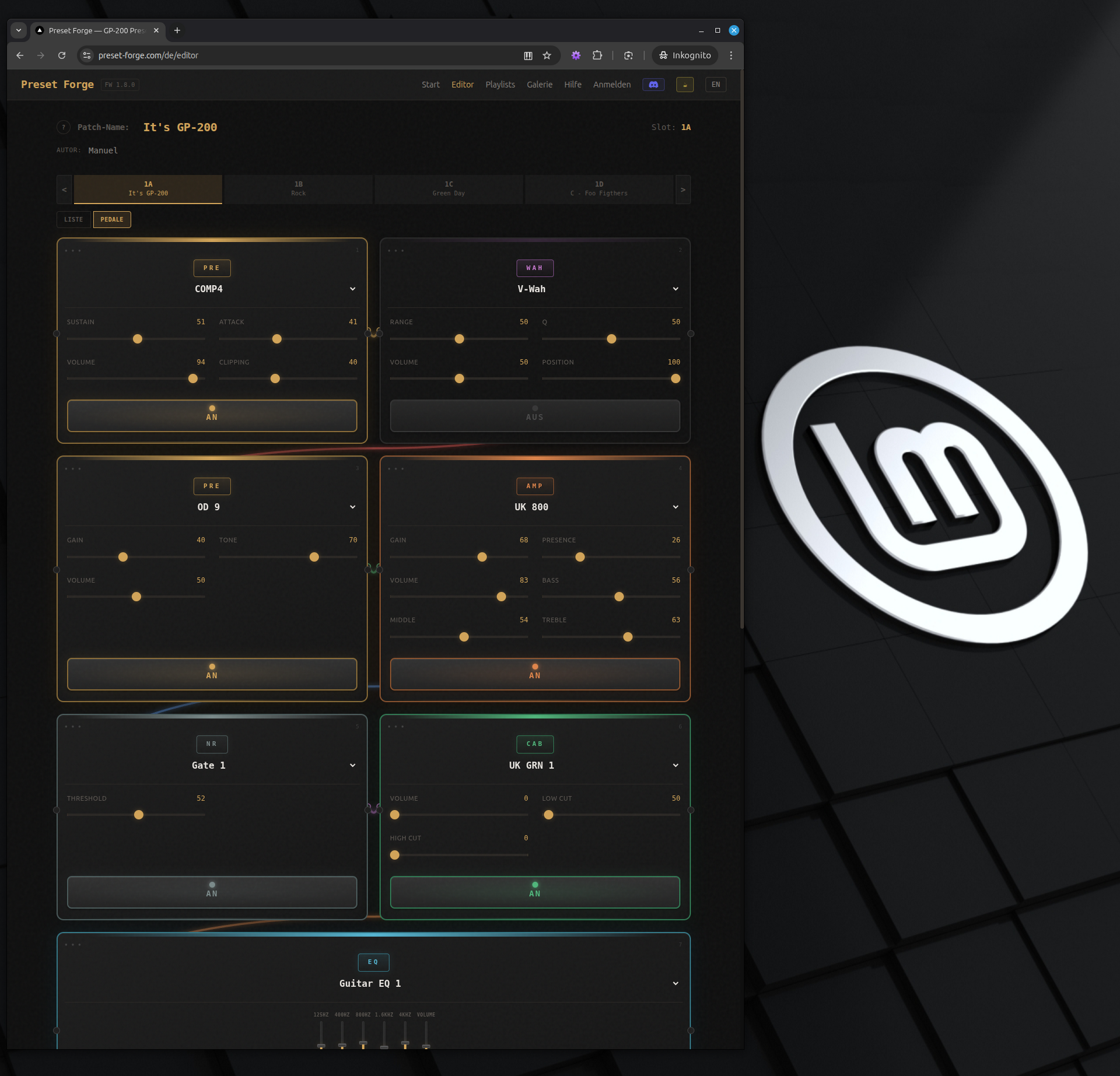Expand the Gate 1 effect selector
Screen dimensions: 1120x1076
(x=352, y=765)
